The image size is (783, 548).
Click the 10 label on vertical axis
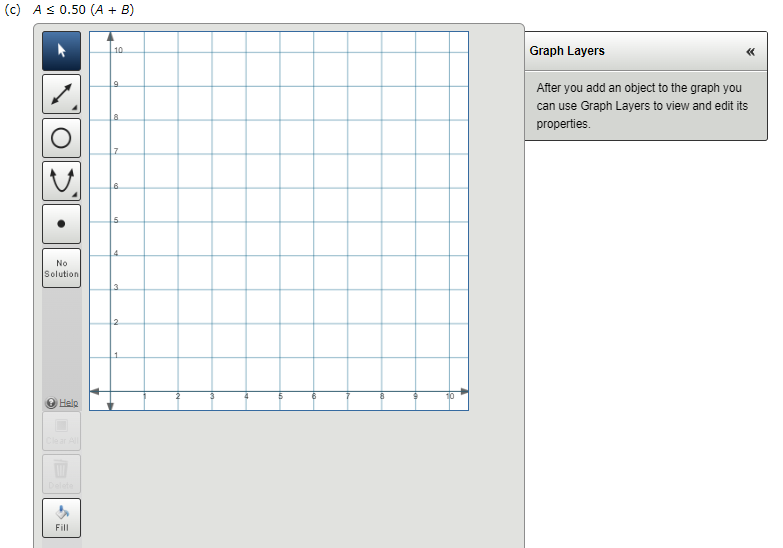[118, 50]
